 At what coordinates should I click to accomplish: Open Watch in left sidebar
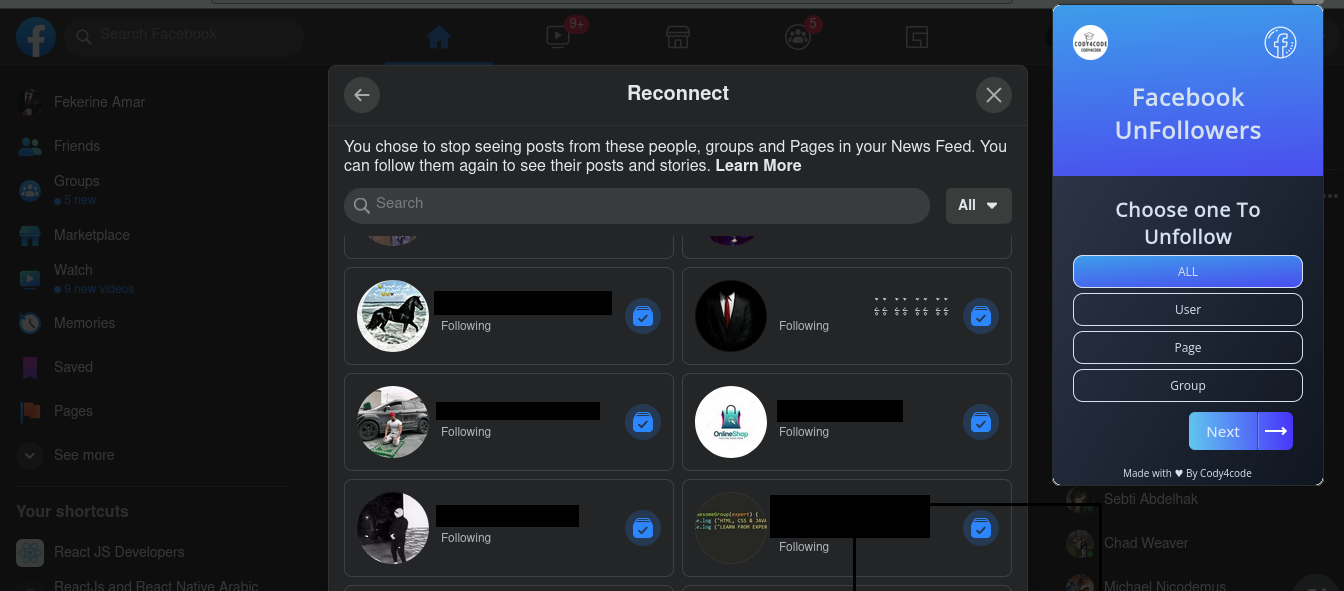[152, 279]
